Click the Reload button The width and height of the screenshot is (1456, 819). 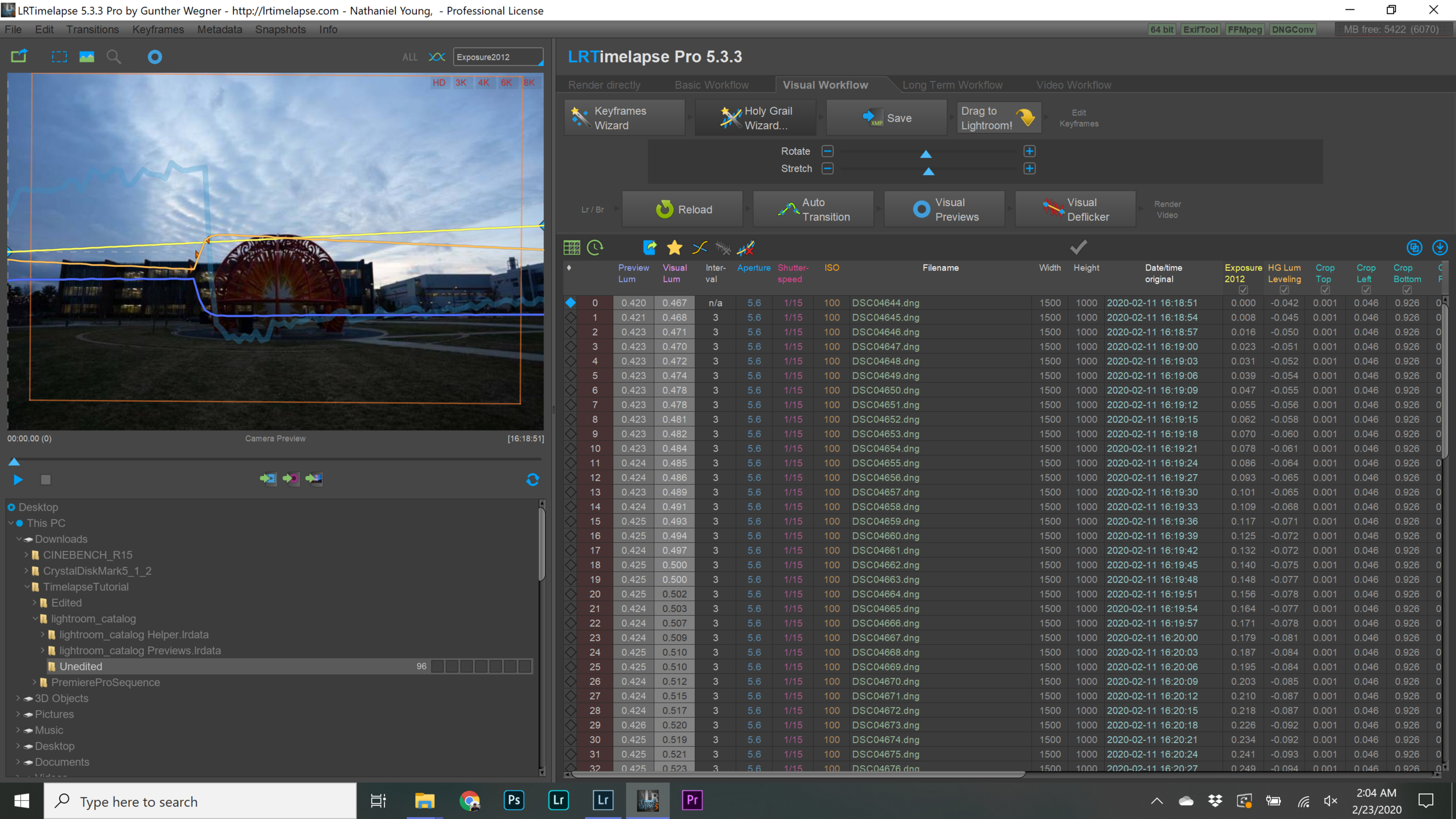pyautogui.click(x=683, y=209)
